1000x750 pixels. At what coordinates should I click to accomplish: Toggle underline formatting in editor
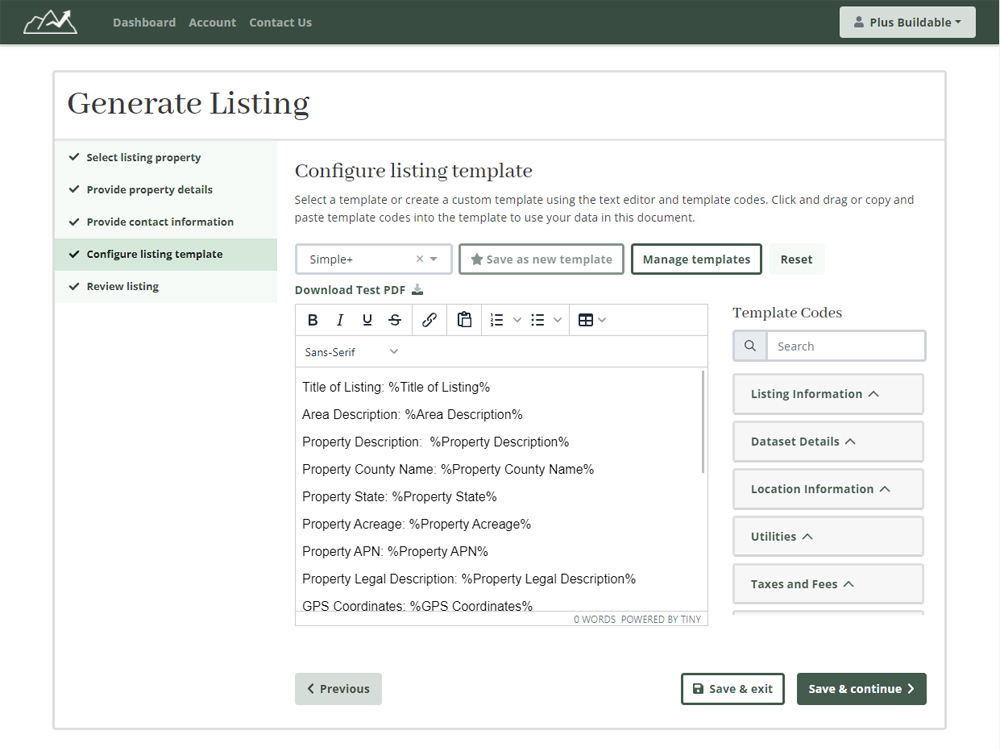coord(367,320)
